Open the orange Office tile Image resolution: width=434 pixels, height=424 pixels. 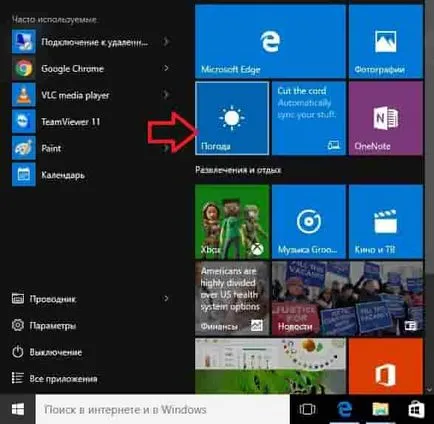click(386, 366)
